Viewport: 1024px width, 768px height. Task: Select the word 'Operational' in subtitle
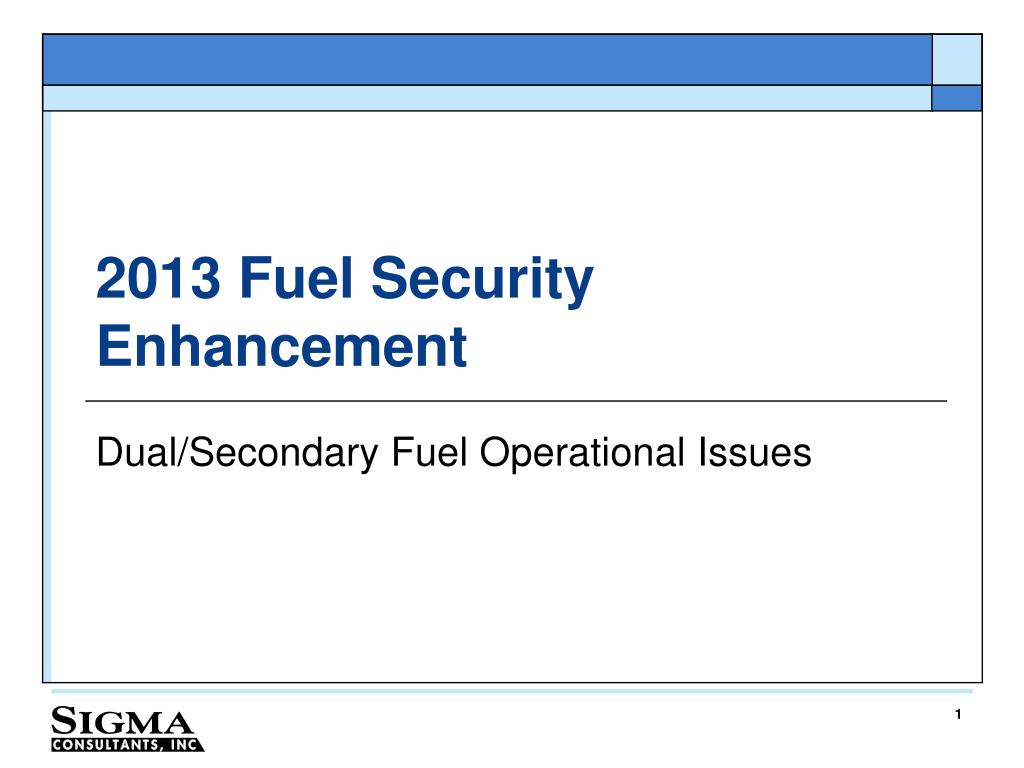pos(583,453)
